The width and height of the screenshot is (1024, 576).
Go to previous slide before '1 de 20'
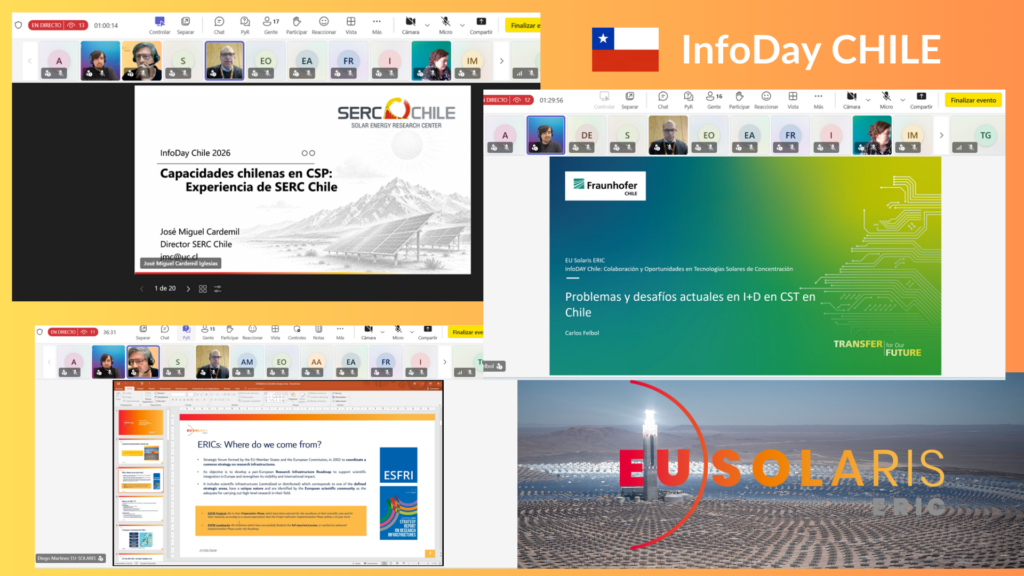(142, 289)
